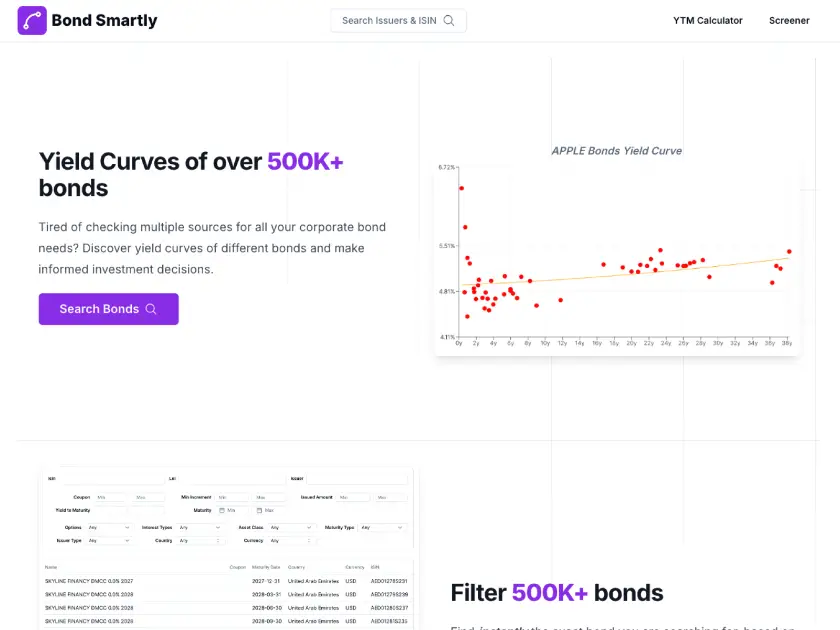Open the calendar icon for Maturity Min
The height and width of the screenshot is (630, 840).
pos(223,511)
